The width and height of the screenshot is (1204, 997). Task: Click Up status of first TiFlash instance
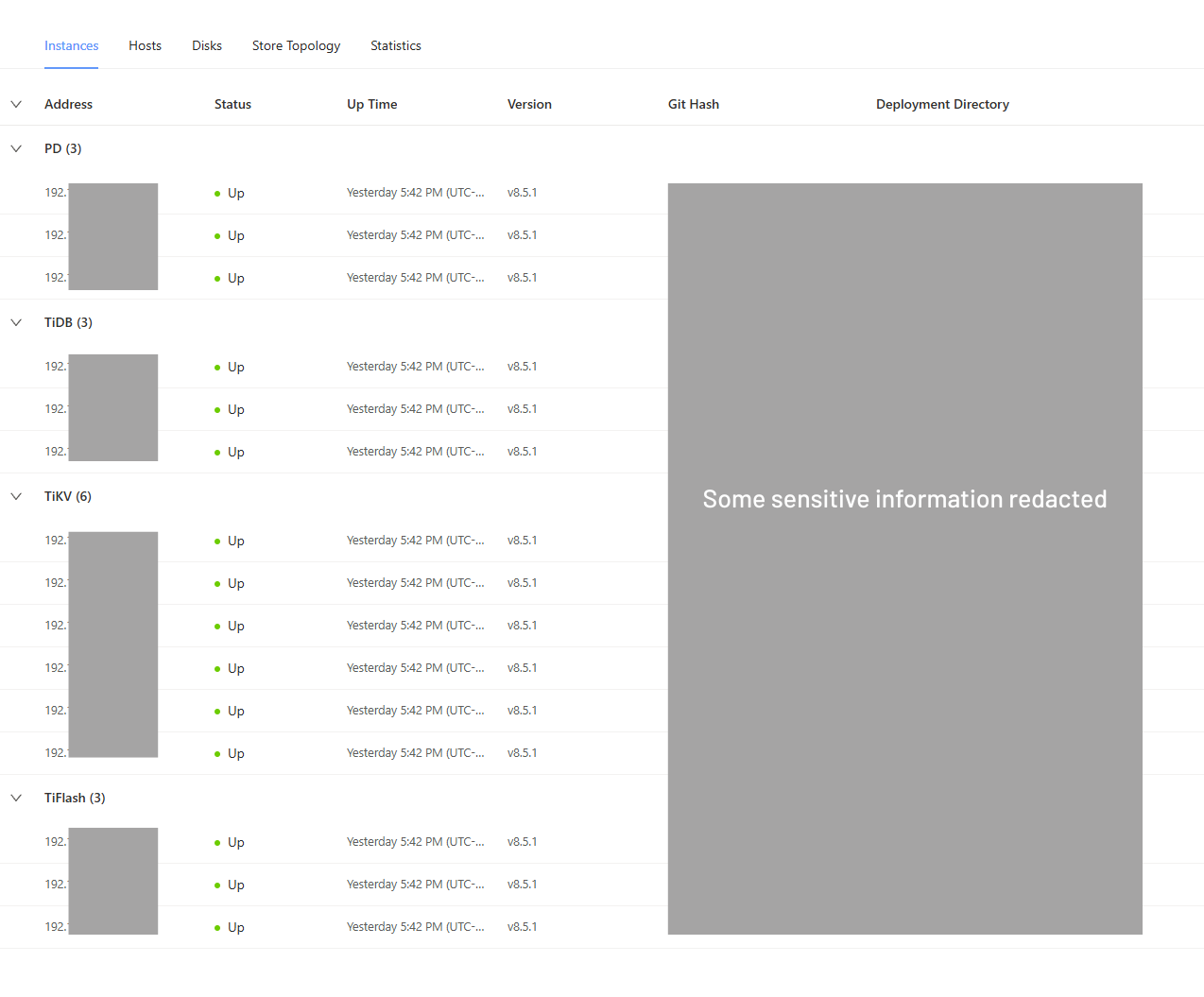[x=236, y=842]
